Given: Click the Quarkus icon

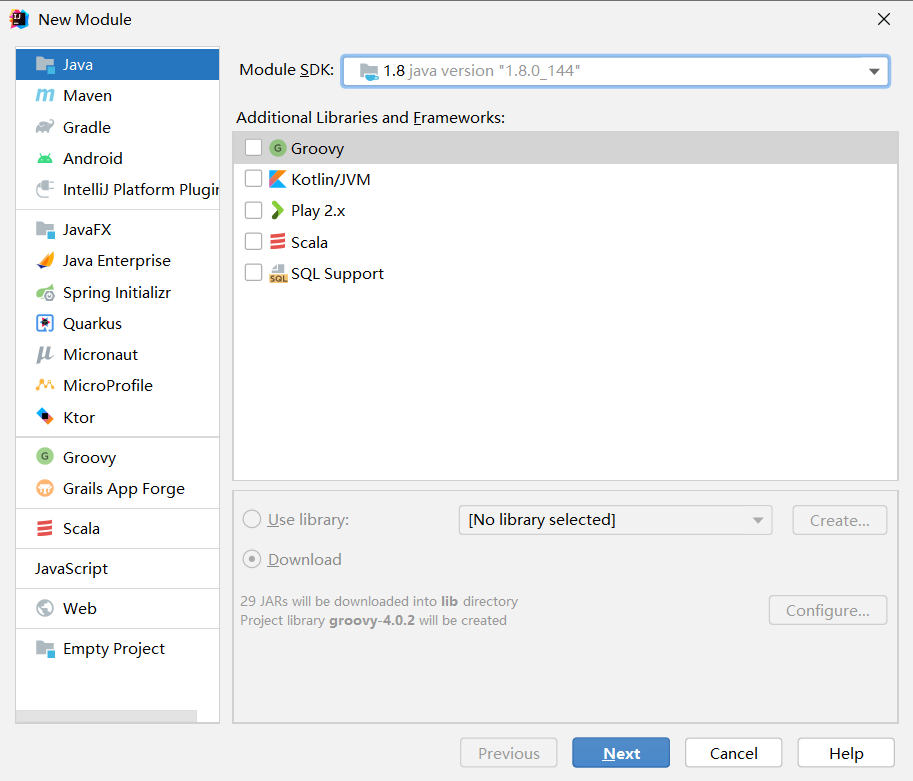Looking at the screenshot, I should point(45,323).
